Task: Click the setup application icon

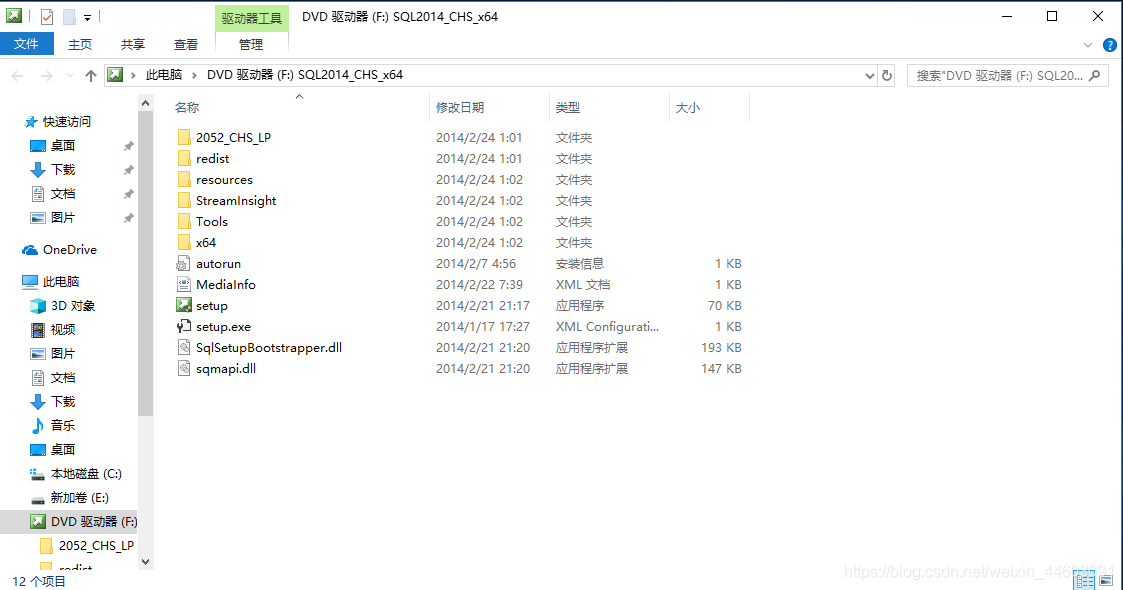Action: (x=184, y=305)
